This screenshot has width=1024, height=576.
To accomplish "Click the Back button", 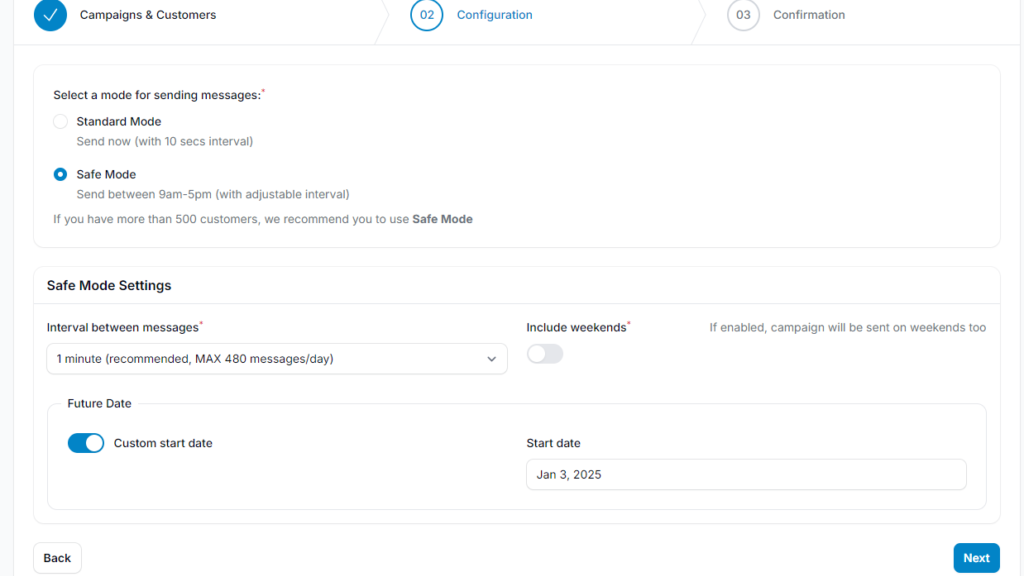I will (57, 558).
